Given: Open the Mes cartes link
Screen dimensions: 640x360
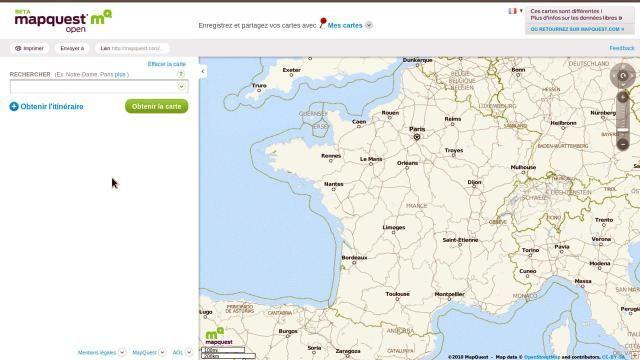Looking at the screenshot, I should click(x=345, y=25).
